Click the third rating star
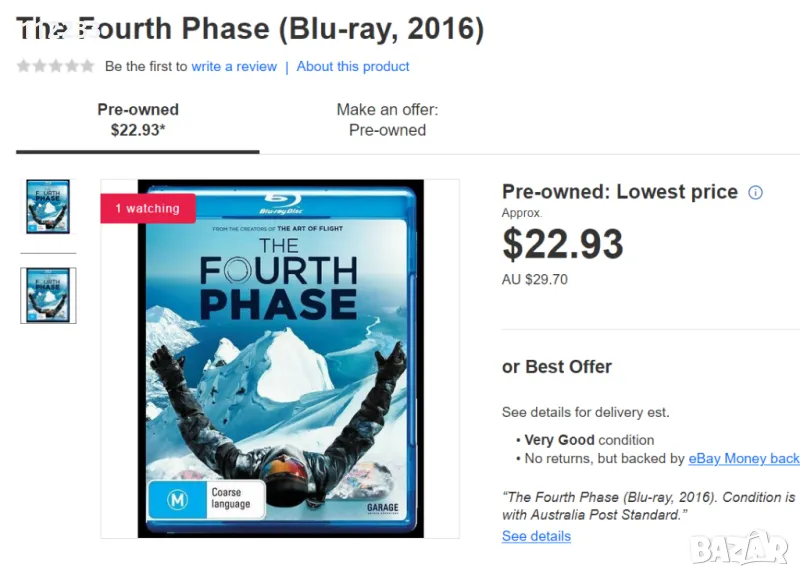This screenshot has height=577, width=800. click(x=55, y=66)
